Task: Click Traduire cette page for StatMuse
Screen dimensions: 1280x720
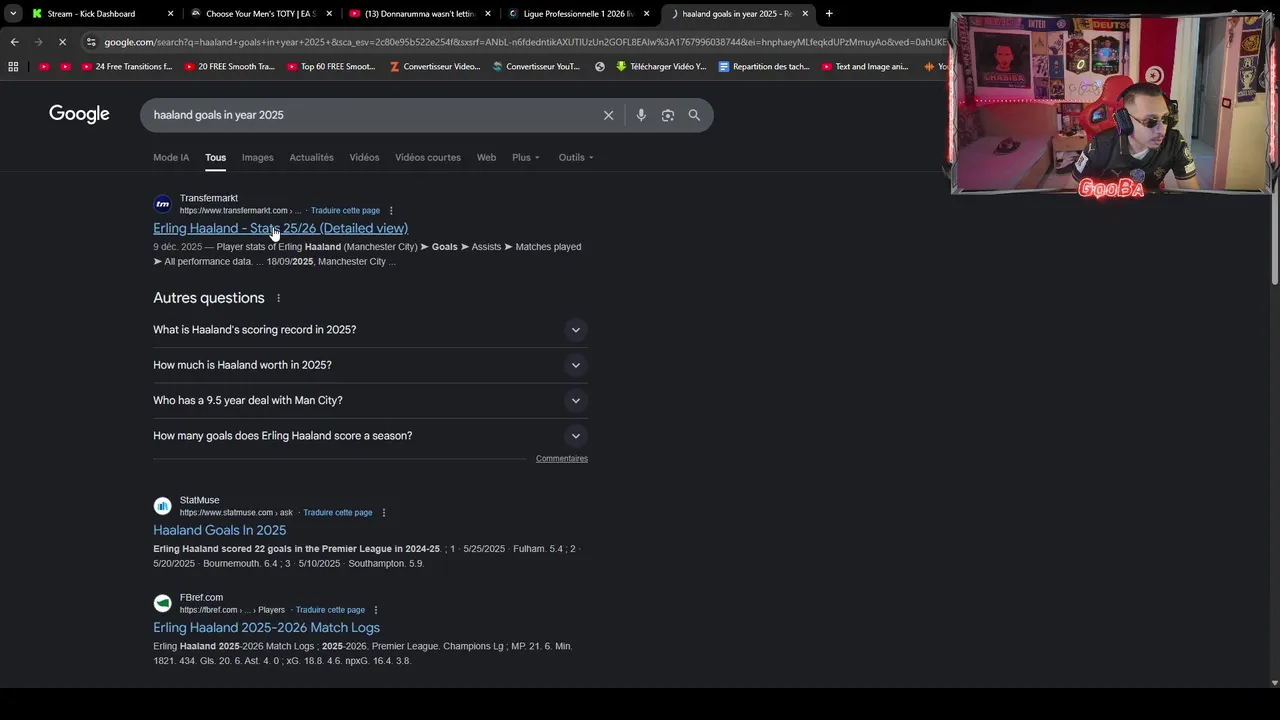Action: click(338, 513)
